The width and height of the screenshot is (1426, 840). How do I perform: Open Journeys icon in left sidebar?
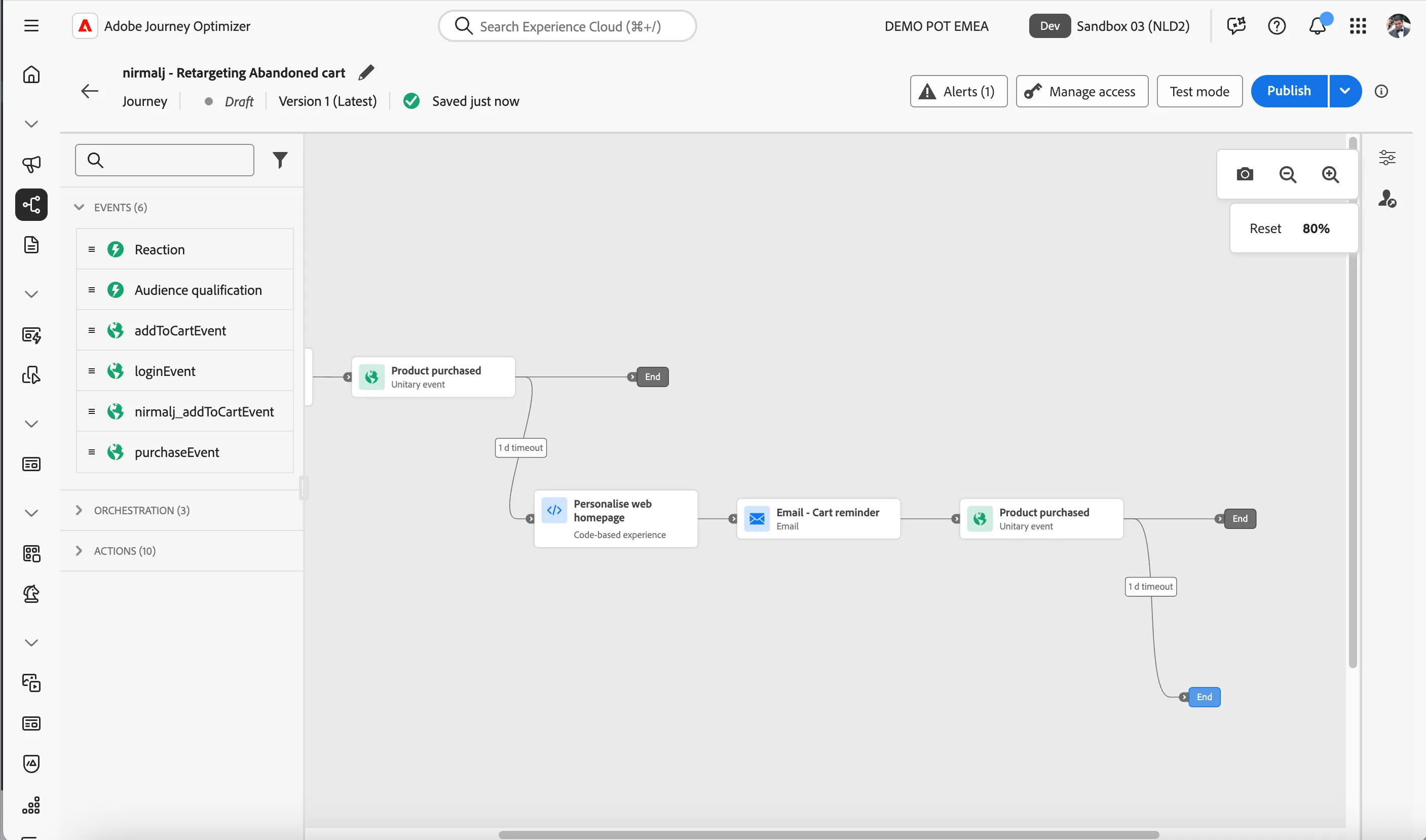coord(31,204)
